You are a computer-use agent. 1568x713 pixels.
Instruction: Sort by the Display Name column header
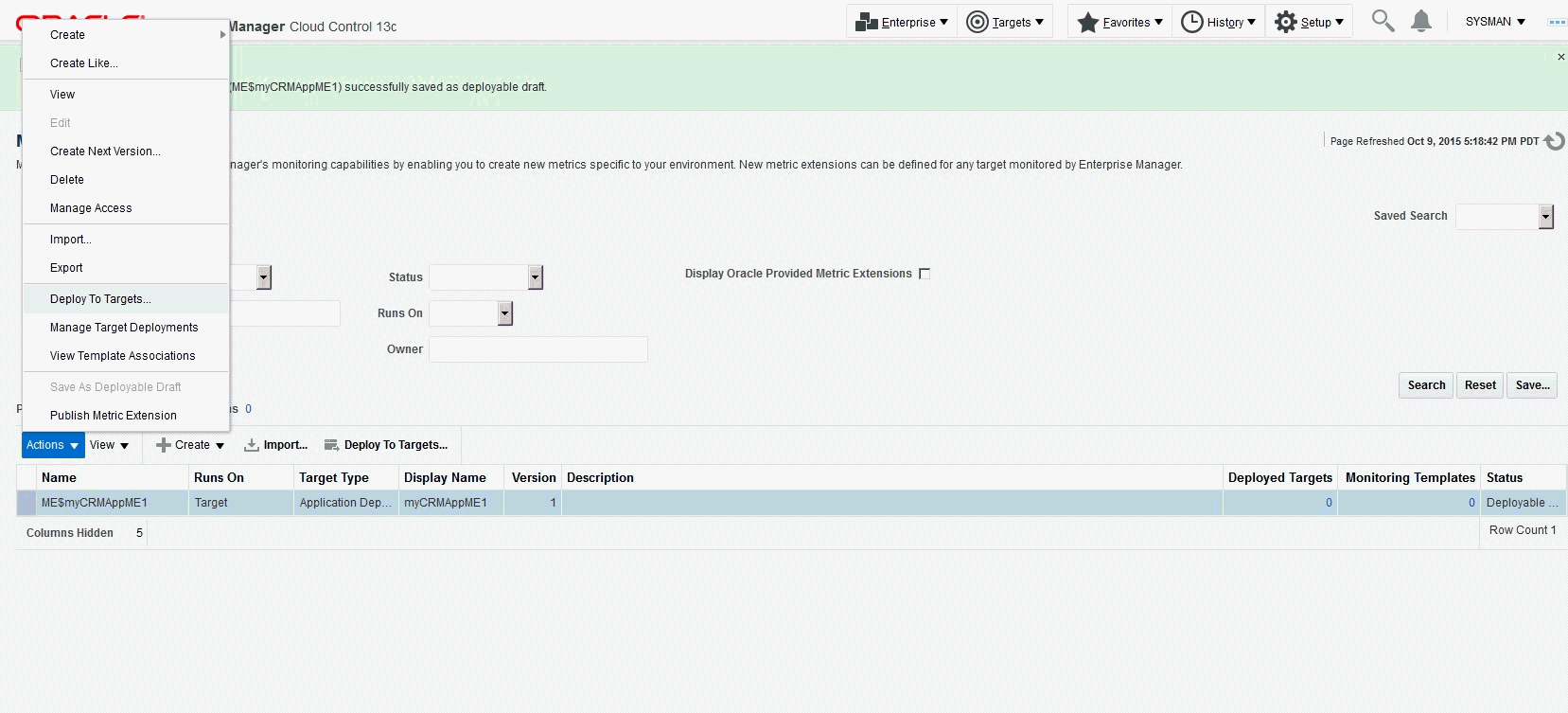451,478
